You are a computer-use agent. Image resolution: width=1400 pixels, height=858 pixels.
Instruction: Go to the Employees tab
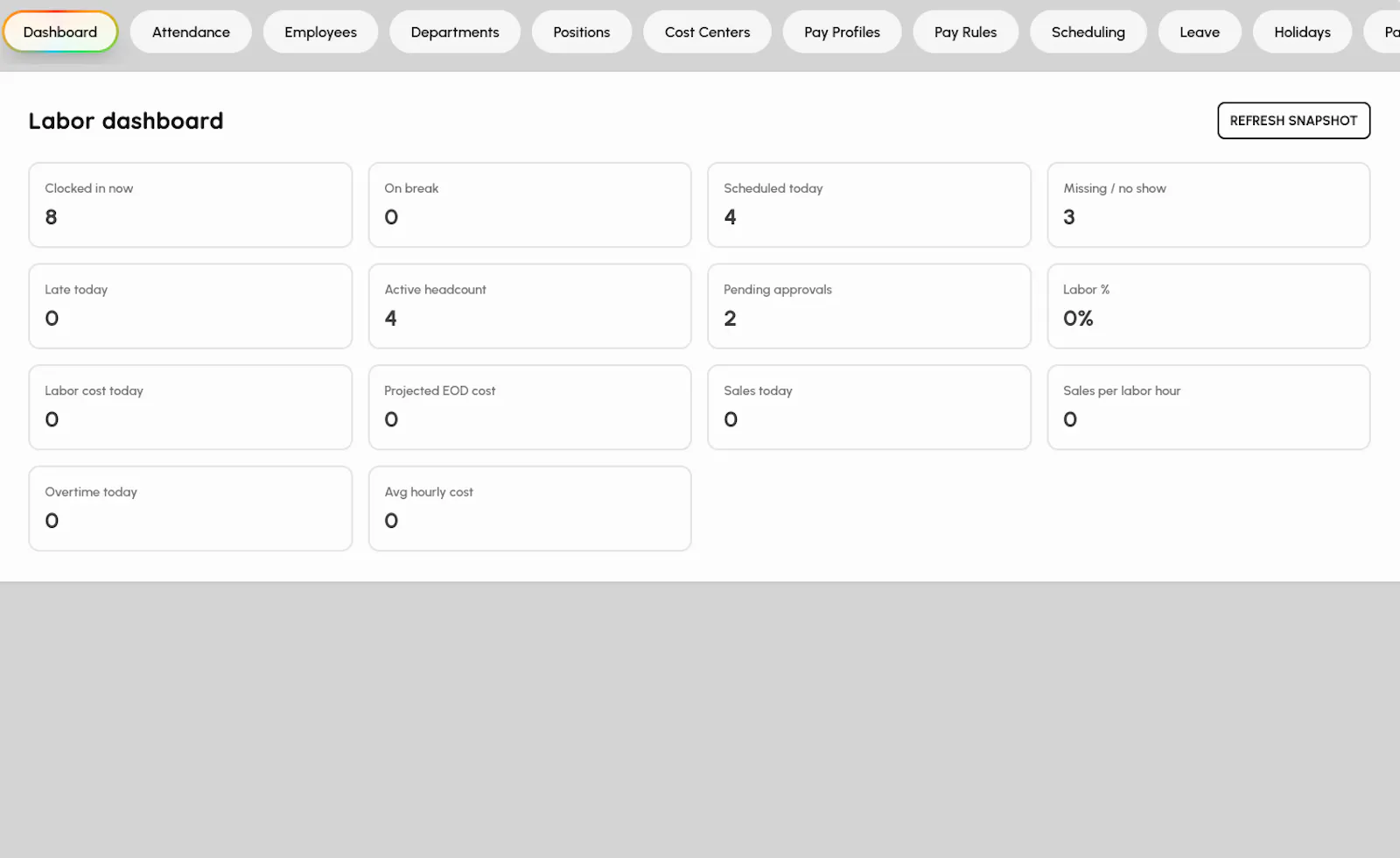click(320, 32)
